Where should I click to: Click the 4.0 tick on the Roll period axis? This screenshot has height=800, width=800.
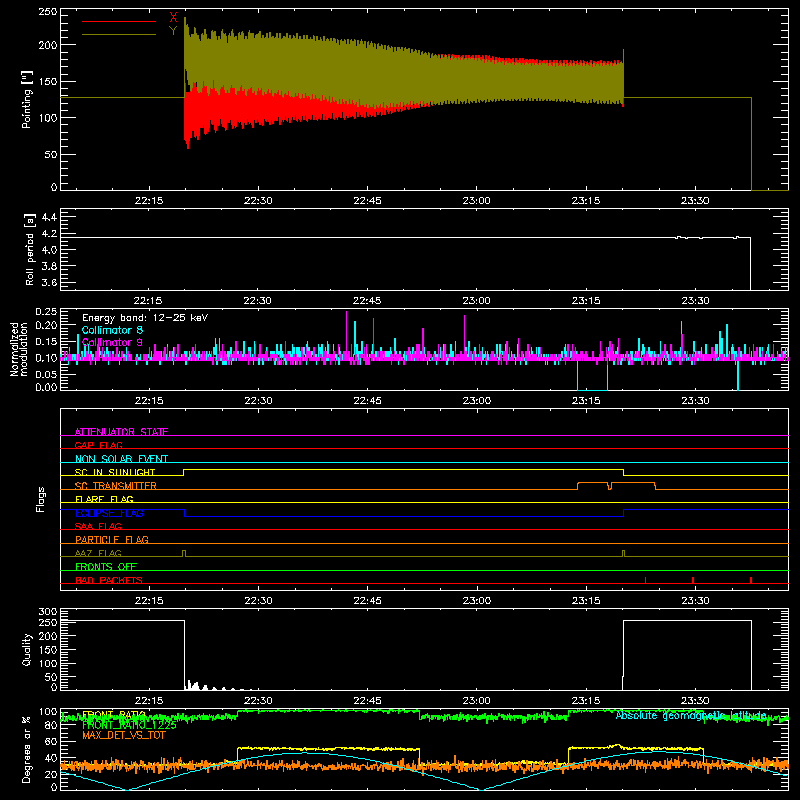point(49,250)
